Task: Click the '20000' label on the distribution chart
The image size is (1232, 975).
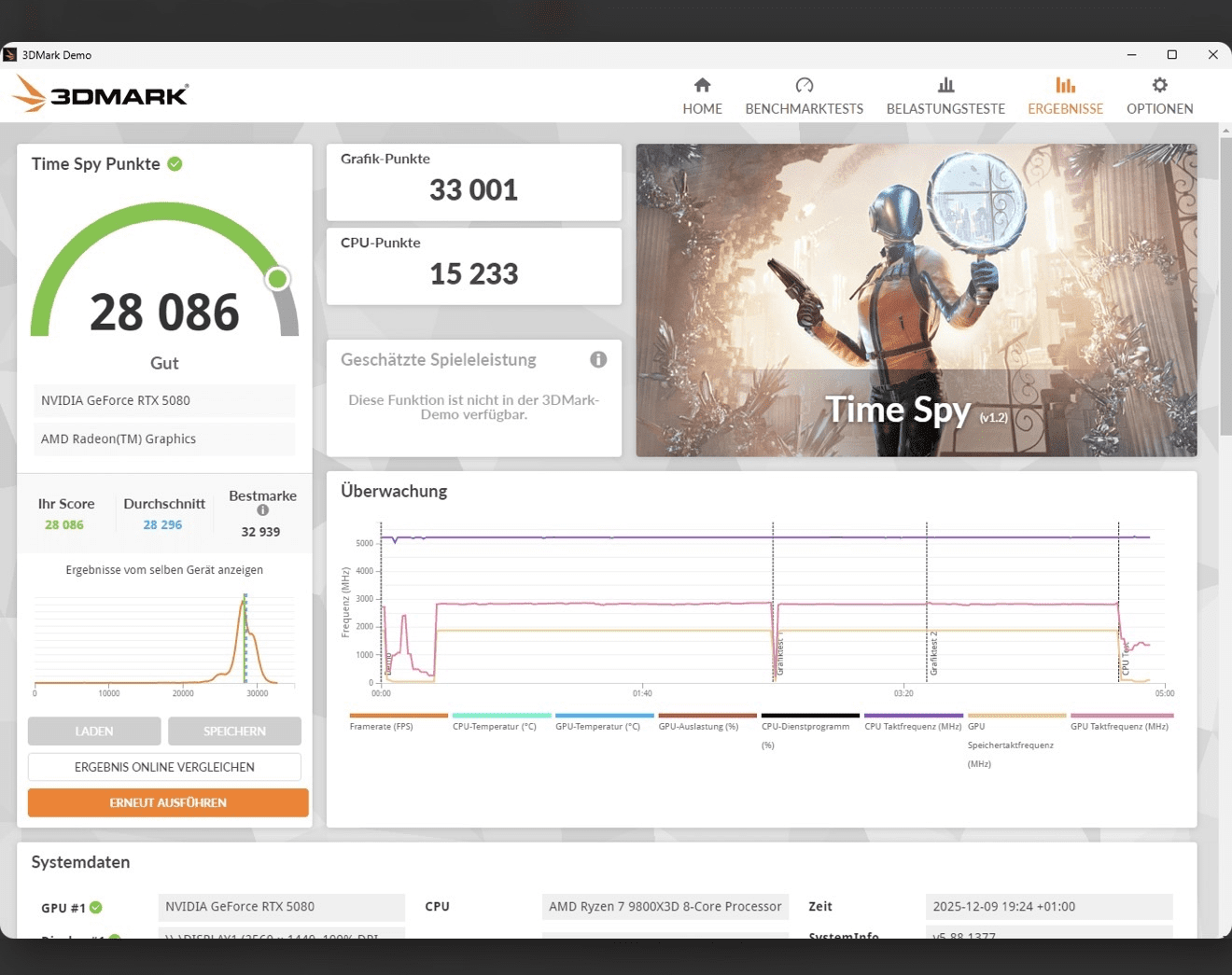Action: point(183,693)
